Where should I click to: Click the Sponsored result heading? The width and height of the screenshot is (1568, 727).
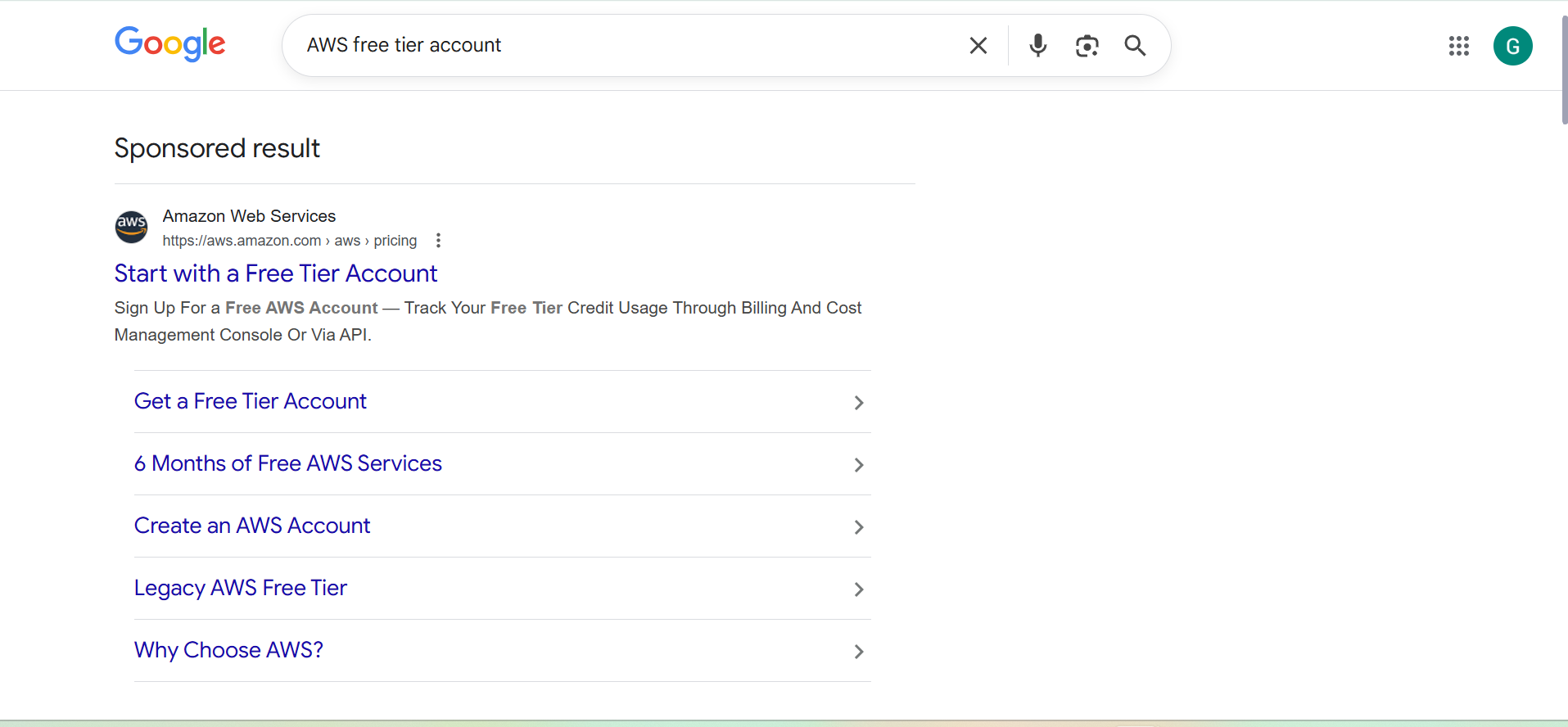coord(217,149)
